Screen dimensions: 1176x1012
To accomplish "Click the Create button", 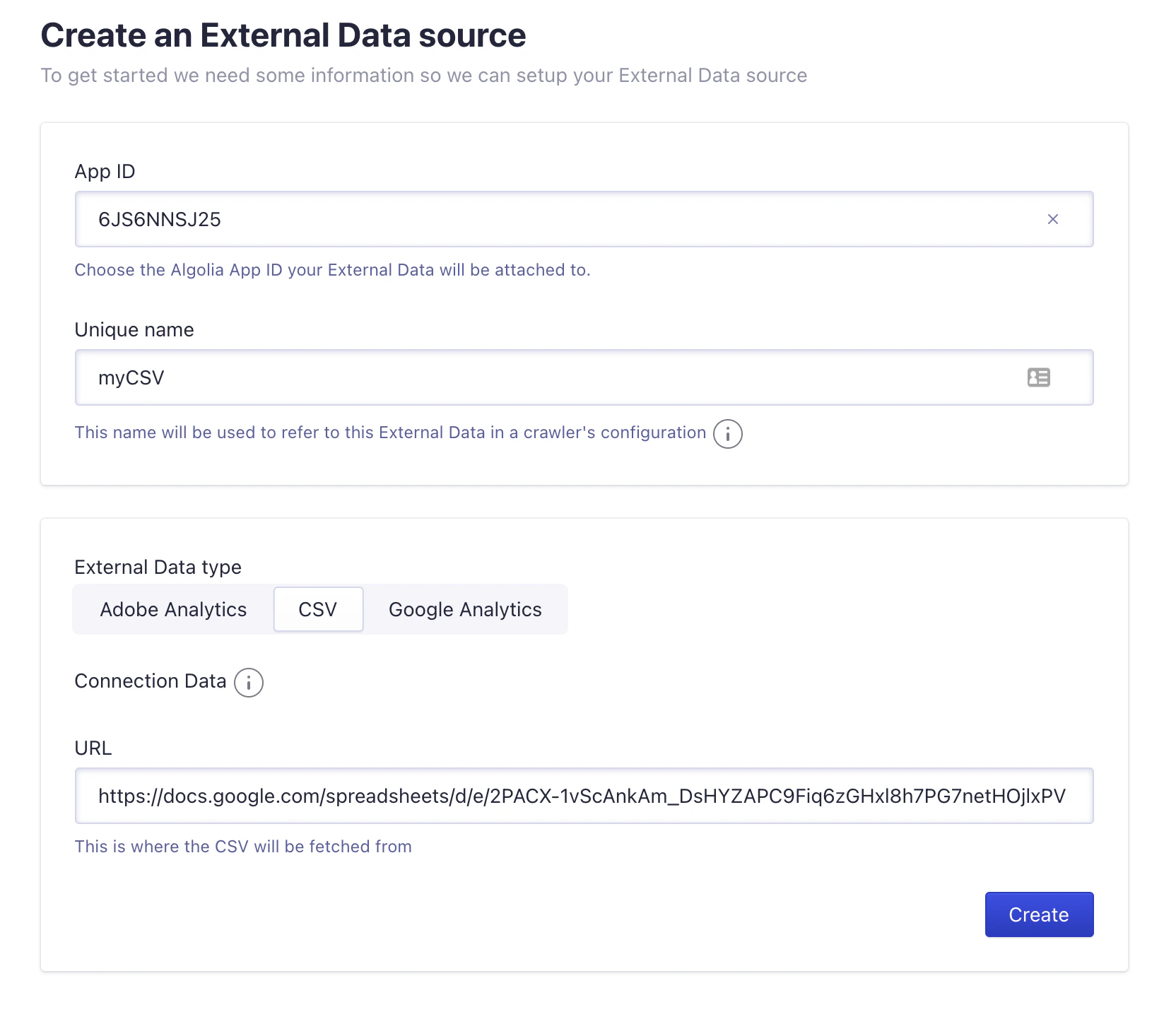I will coord(1038,914).
